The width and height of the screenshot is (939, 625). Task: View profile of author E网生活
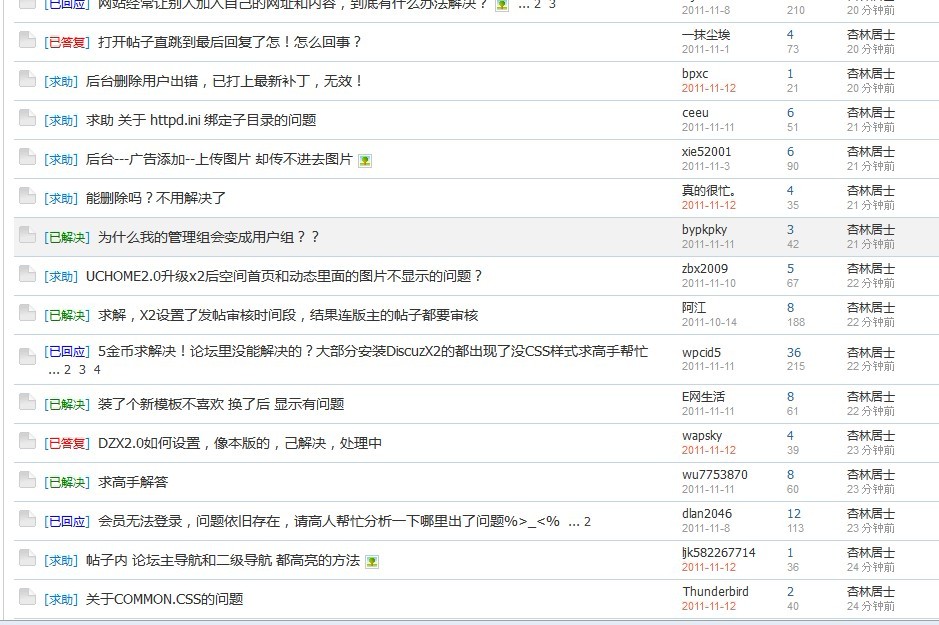(x=704, y=396)
